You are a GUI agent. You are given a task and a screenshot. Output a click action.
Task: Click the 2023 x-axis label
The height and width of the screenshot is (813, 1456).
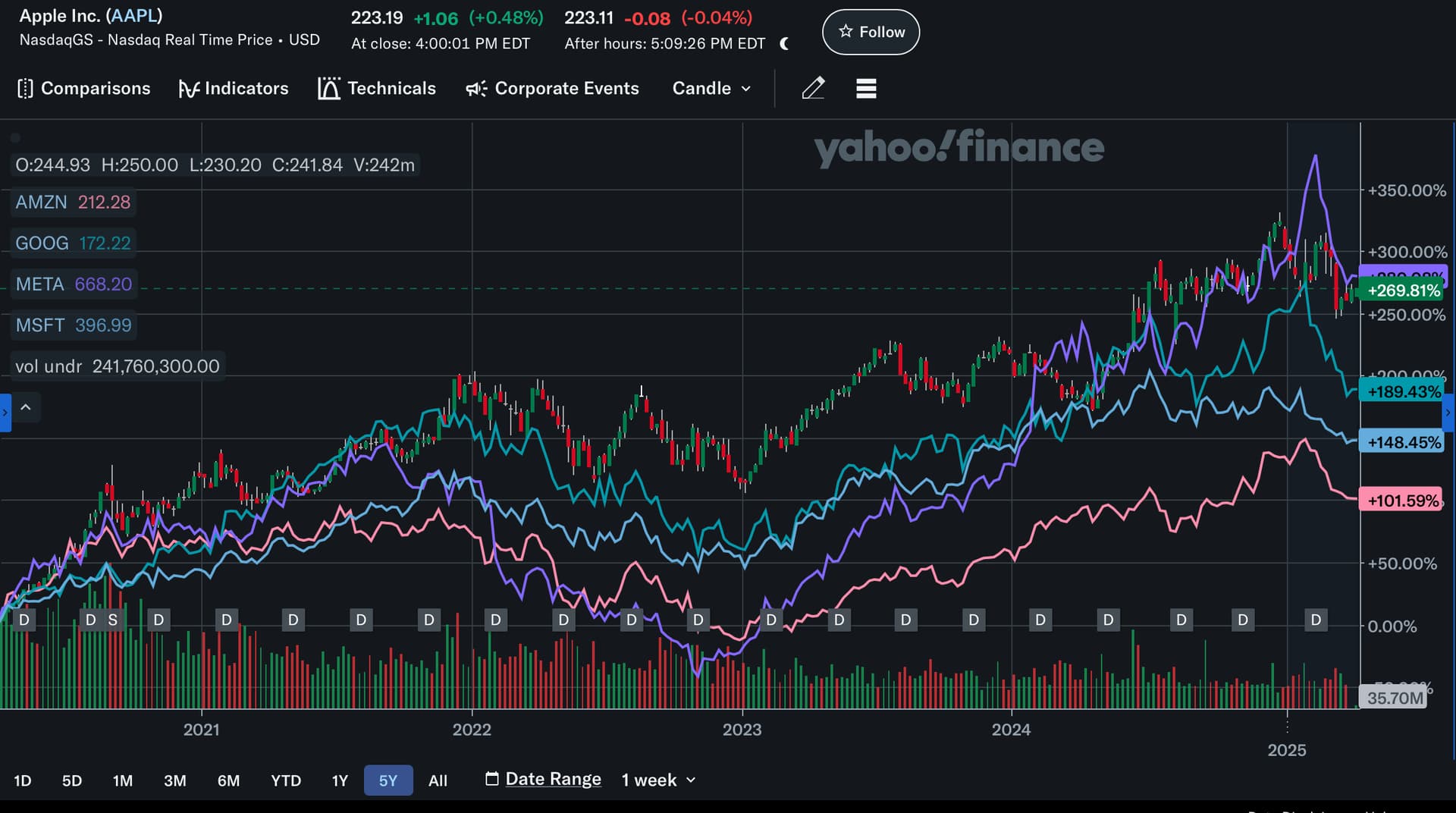(x=742, y=730)
